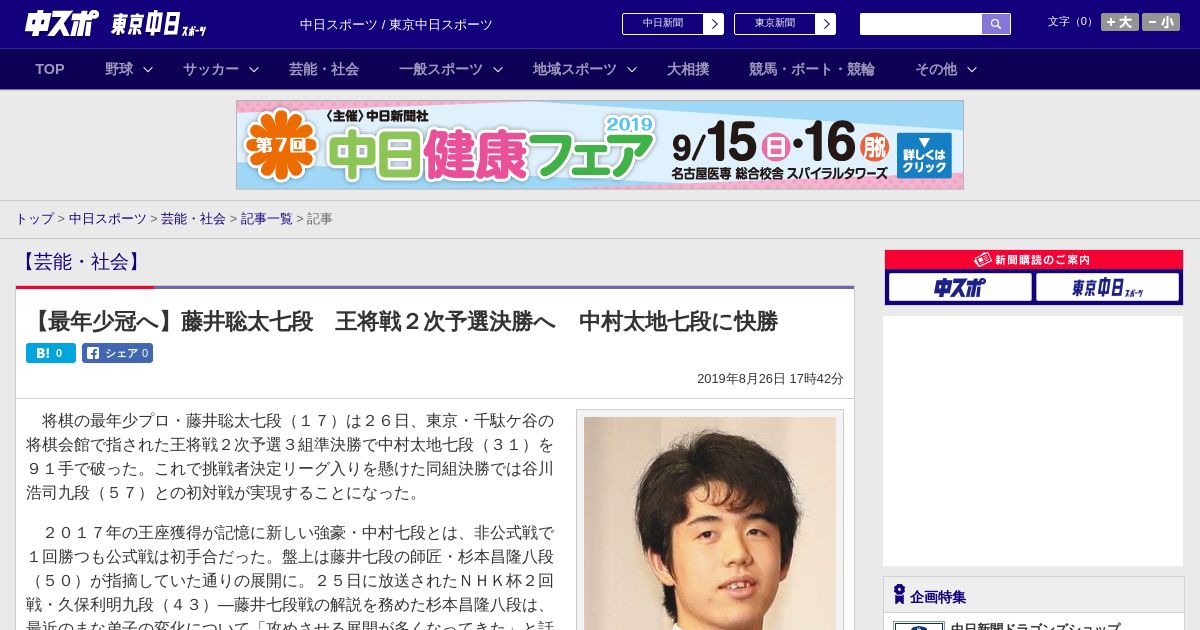The width and height of the screenshot is (1200, 630).
Task: Open 芸能・社会 in navigation bar
Action: pos(324,69)
